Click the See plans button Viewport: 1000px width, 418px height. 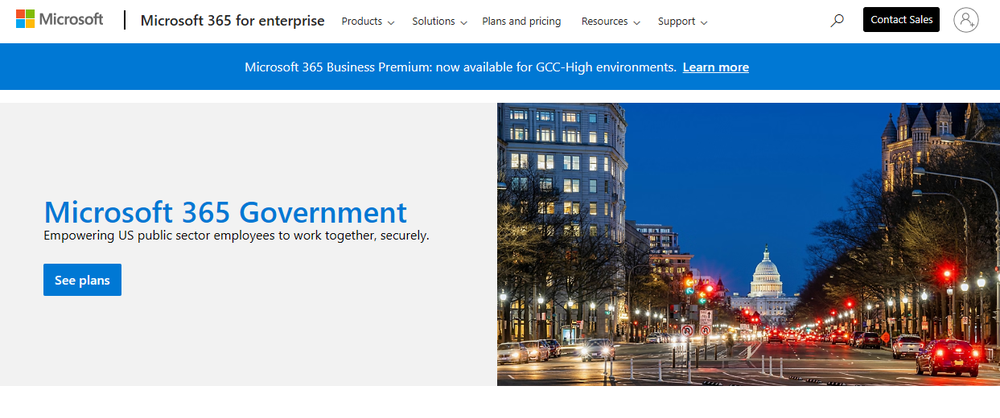[x=82, y=280]
